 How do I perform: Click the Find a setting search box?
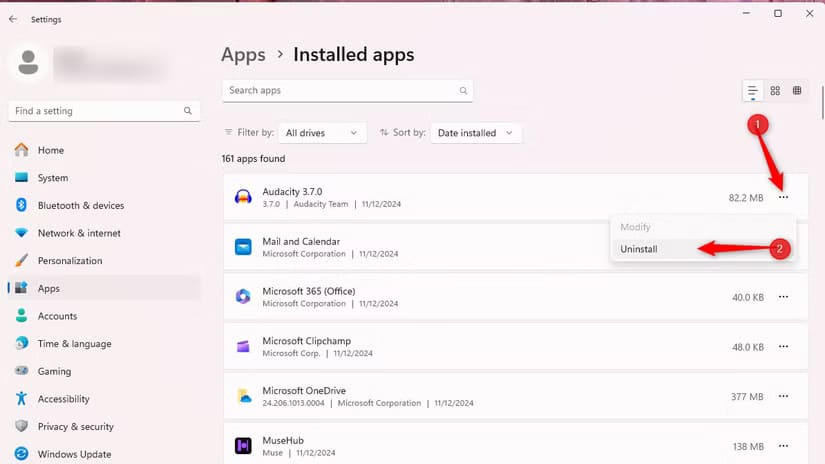[104, 111]
